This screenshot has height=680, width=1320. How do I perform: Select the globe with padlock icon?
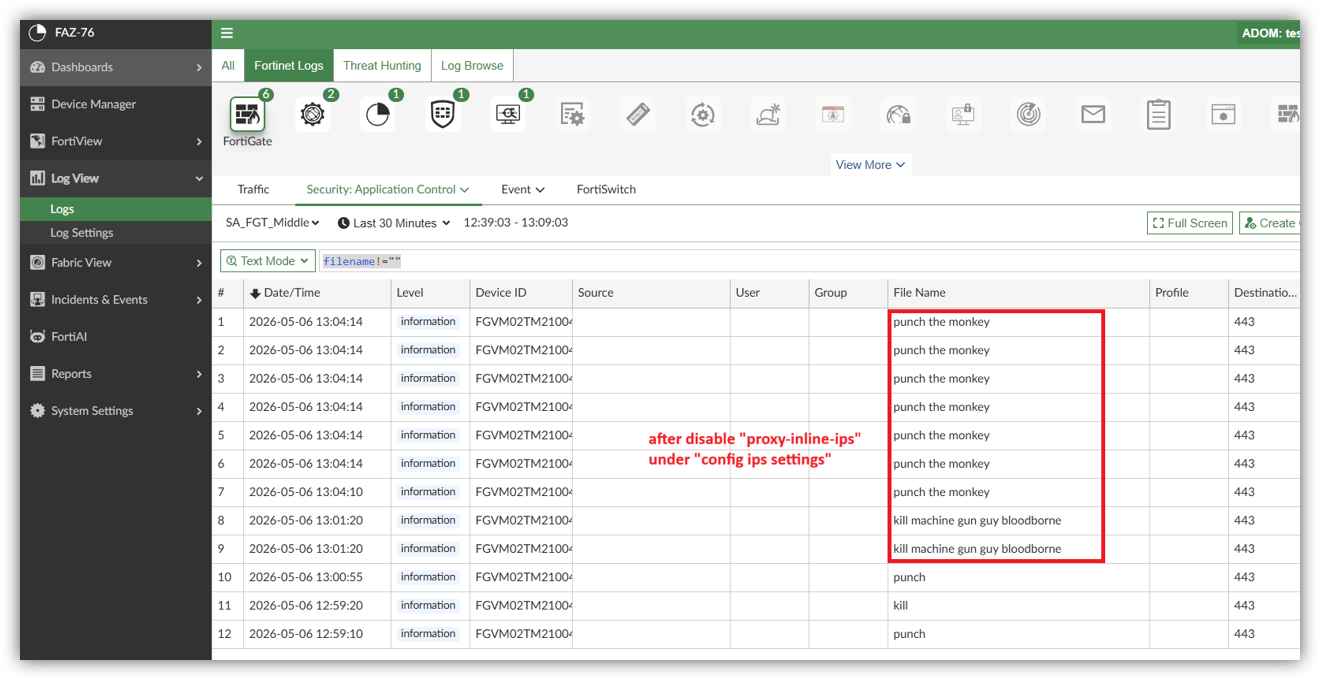click(x=899, y=115)
